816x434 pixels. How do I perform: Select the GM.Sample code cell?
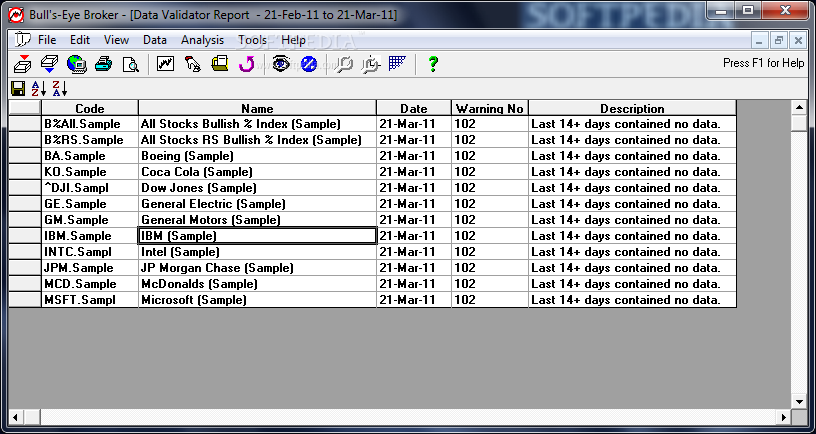(90, 220)
